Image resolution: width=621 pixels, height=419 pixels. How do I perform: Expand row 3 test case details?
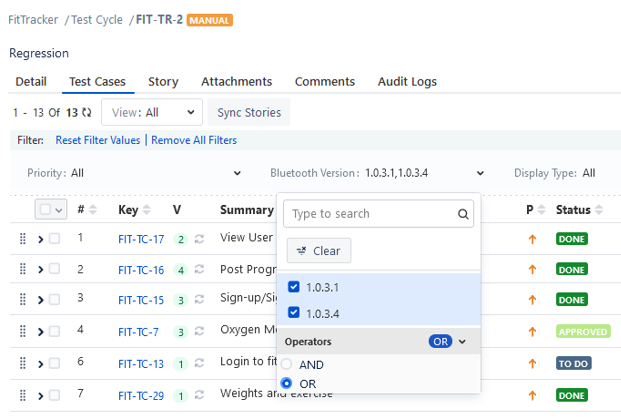41,299
